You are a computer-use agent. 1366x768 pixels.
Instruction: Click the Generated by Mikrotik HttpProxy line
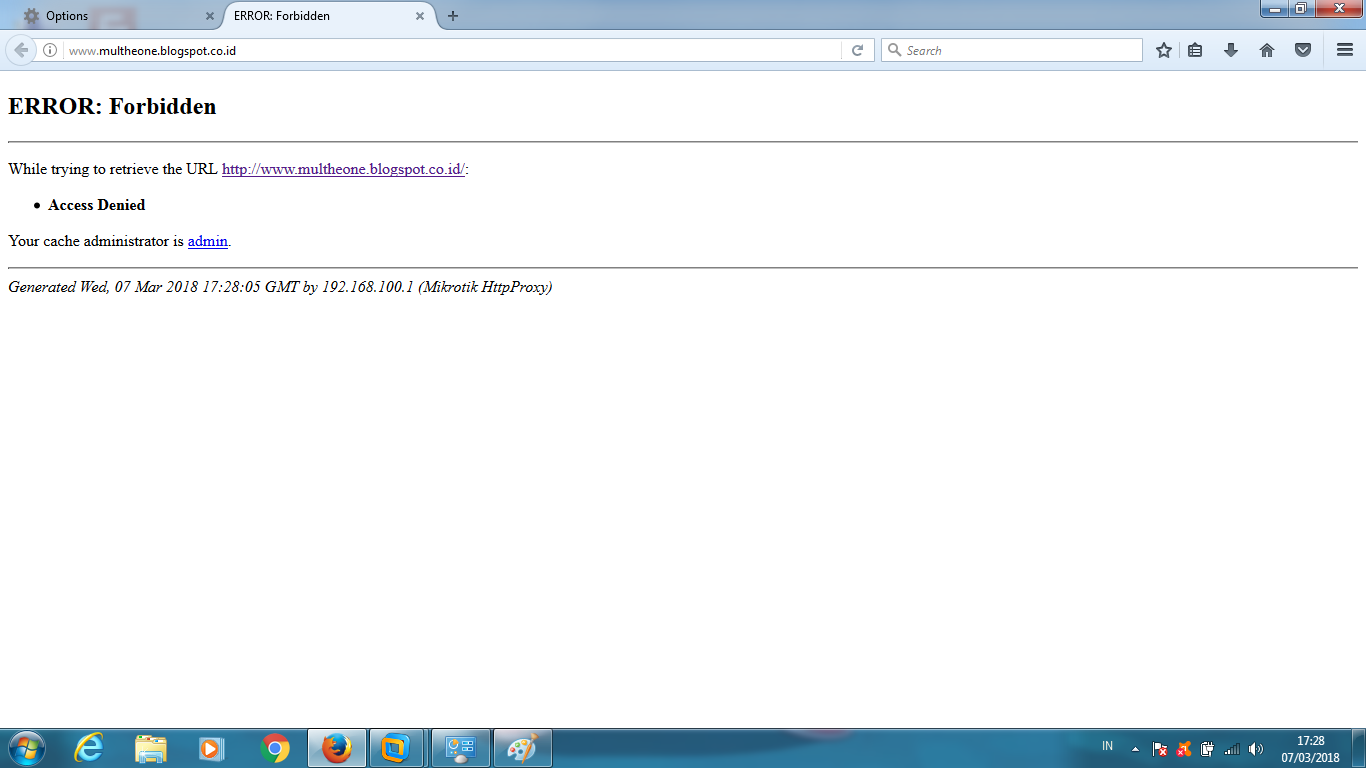click(x=280, y=287)
